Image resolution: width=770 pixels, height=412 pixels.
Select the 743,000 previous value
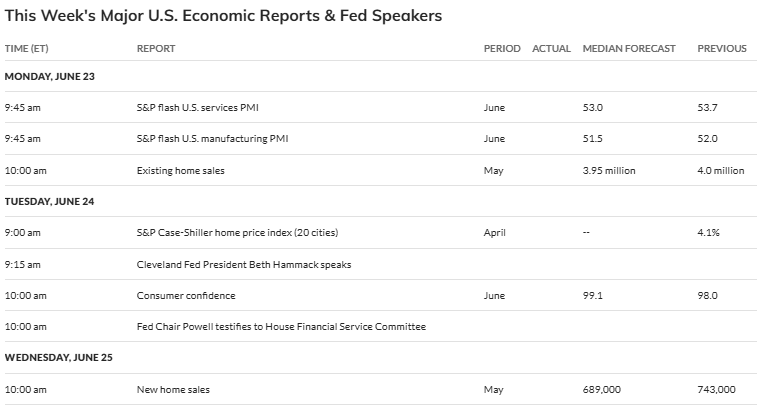[716, 389]
